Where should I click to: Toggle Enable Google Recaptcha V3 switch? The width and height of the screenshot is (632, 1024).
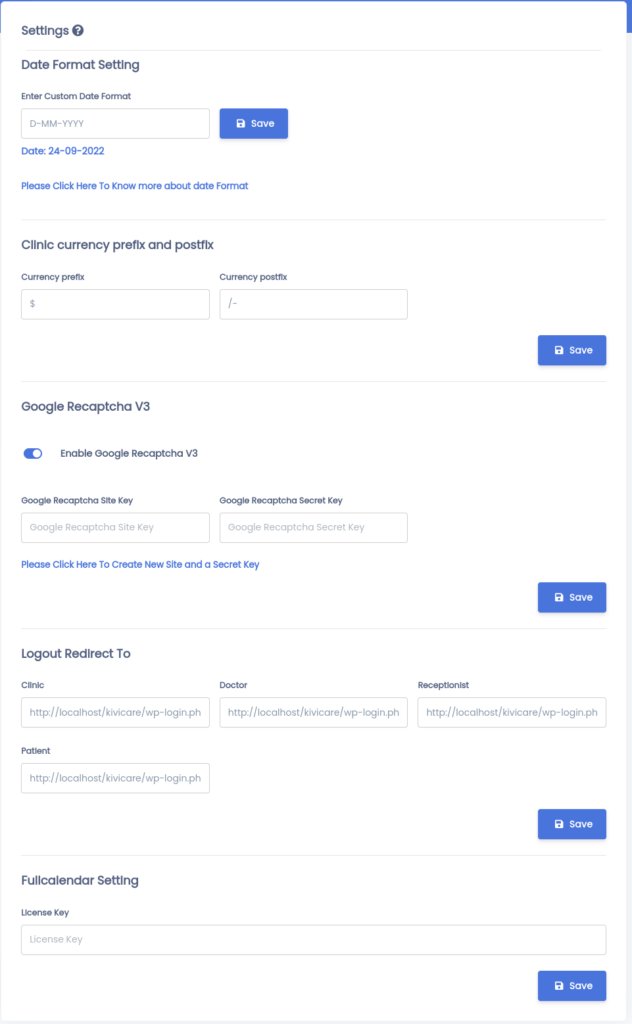click(x=33, y=453)
